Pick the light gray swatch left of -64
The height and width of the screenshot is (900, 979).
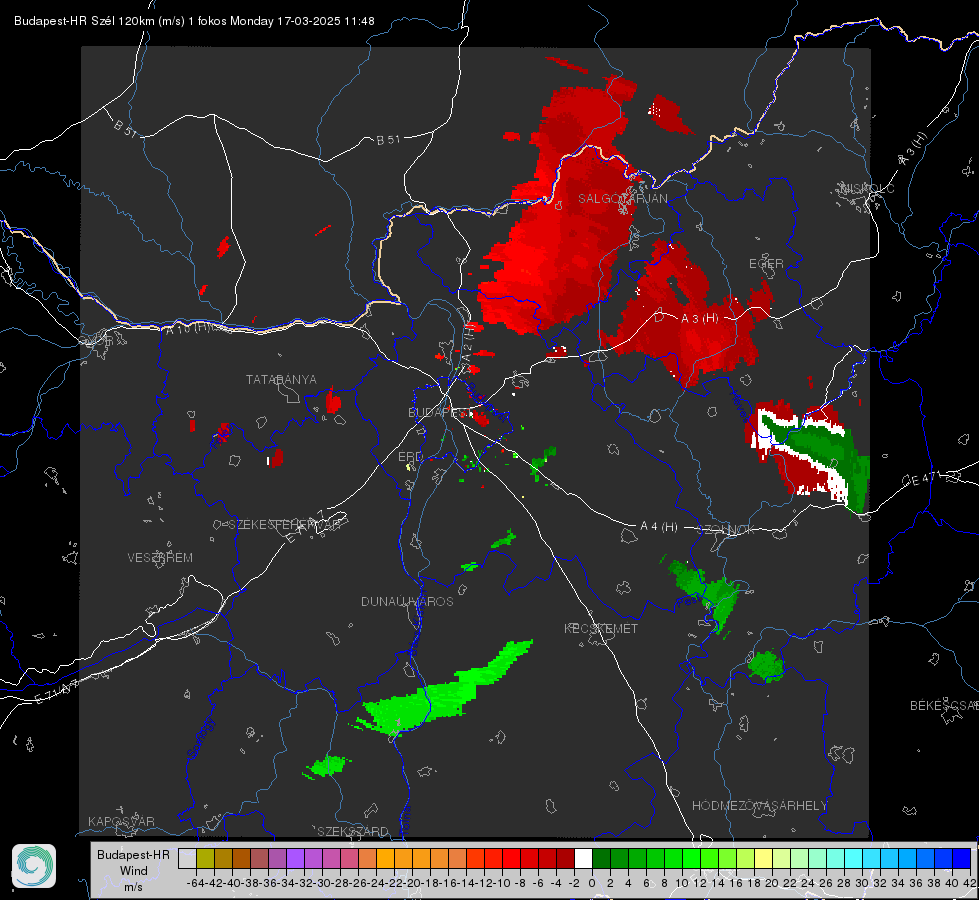tap(187, 858)
